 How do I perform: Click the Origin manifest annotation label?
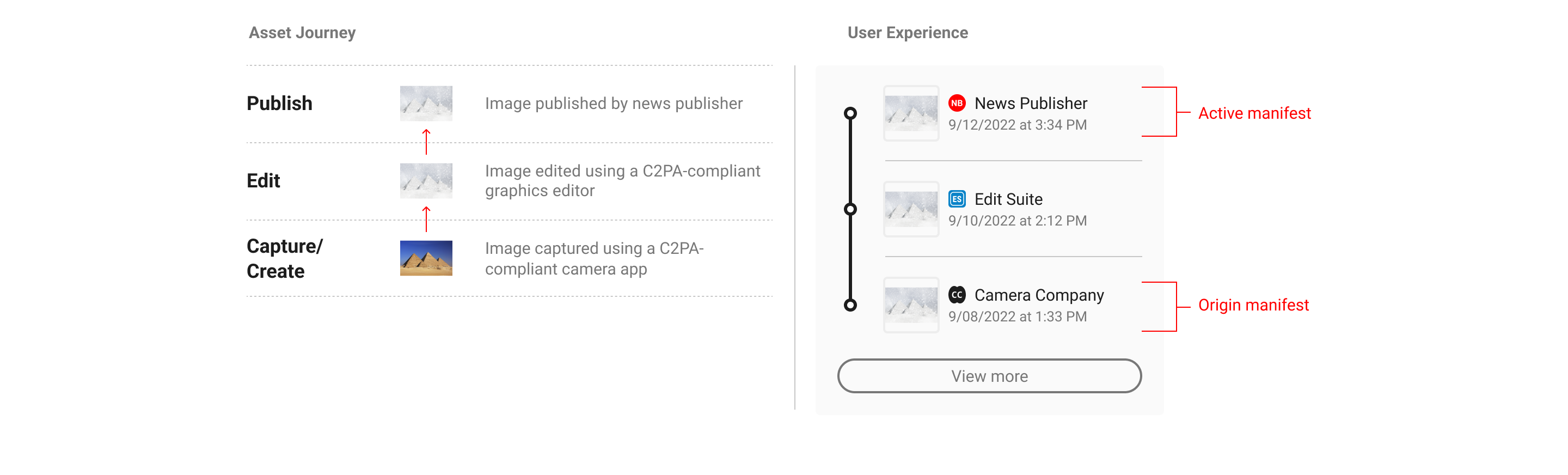(x=1253, y=305)
